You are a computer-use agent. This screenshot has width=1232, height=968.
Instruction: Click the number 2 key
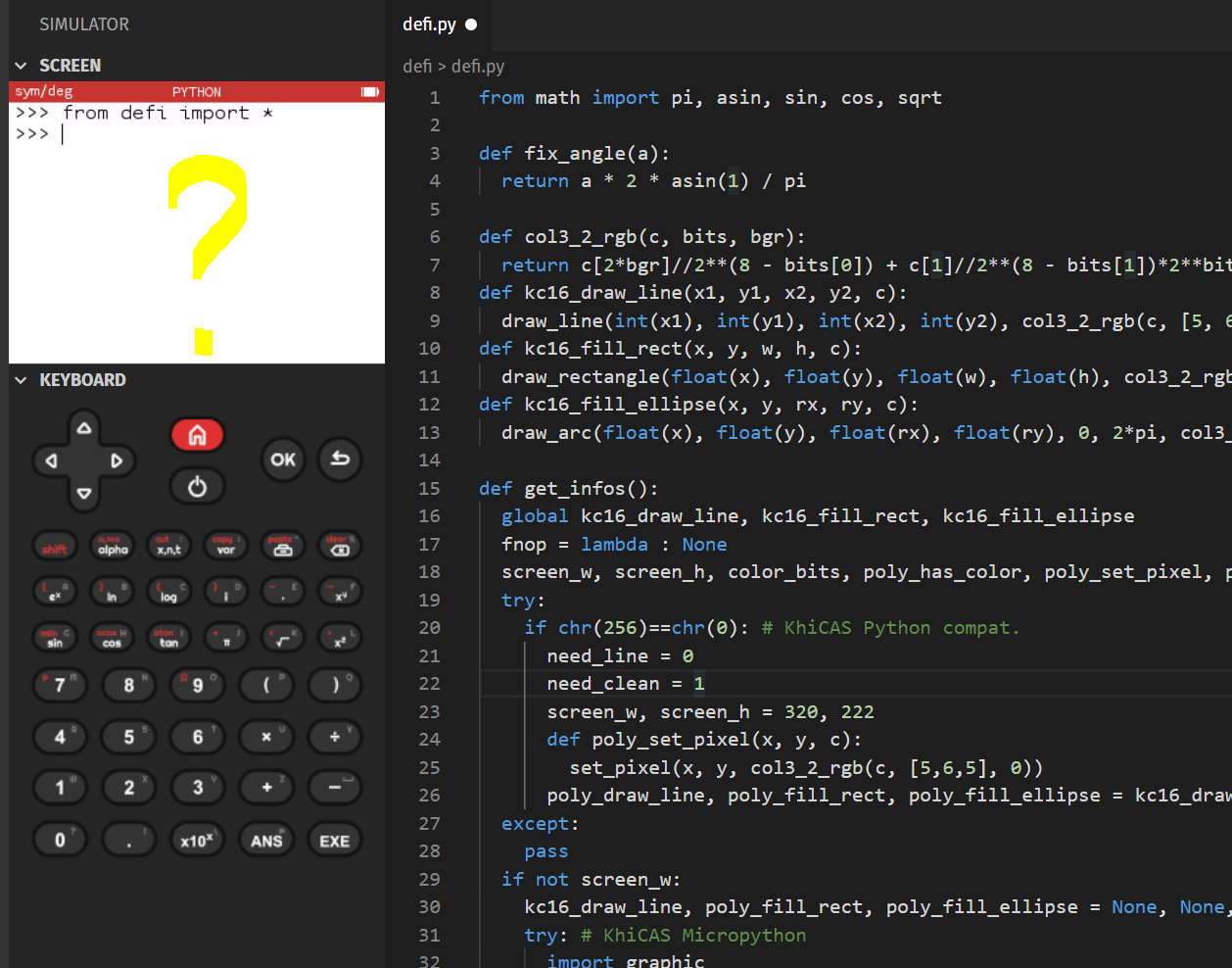point(129,787)
